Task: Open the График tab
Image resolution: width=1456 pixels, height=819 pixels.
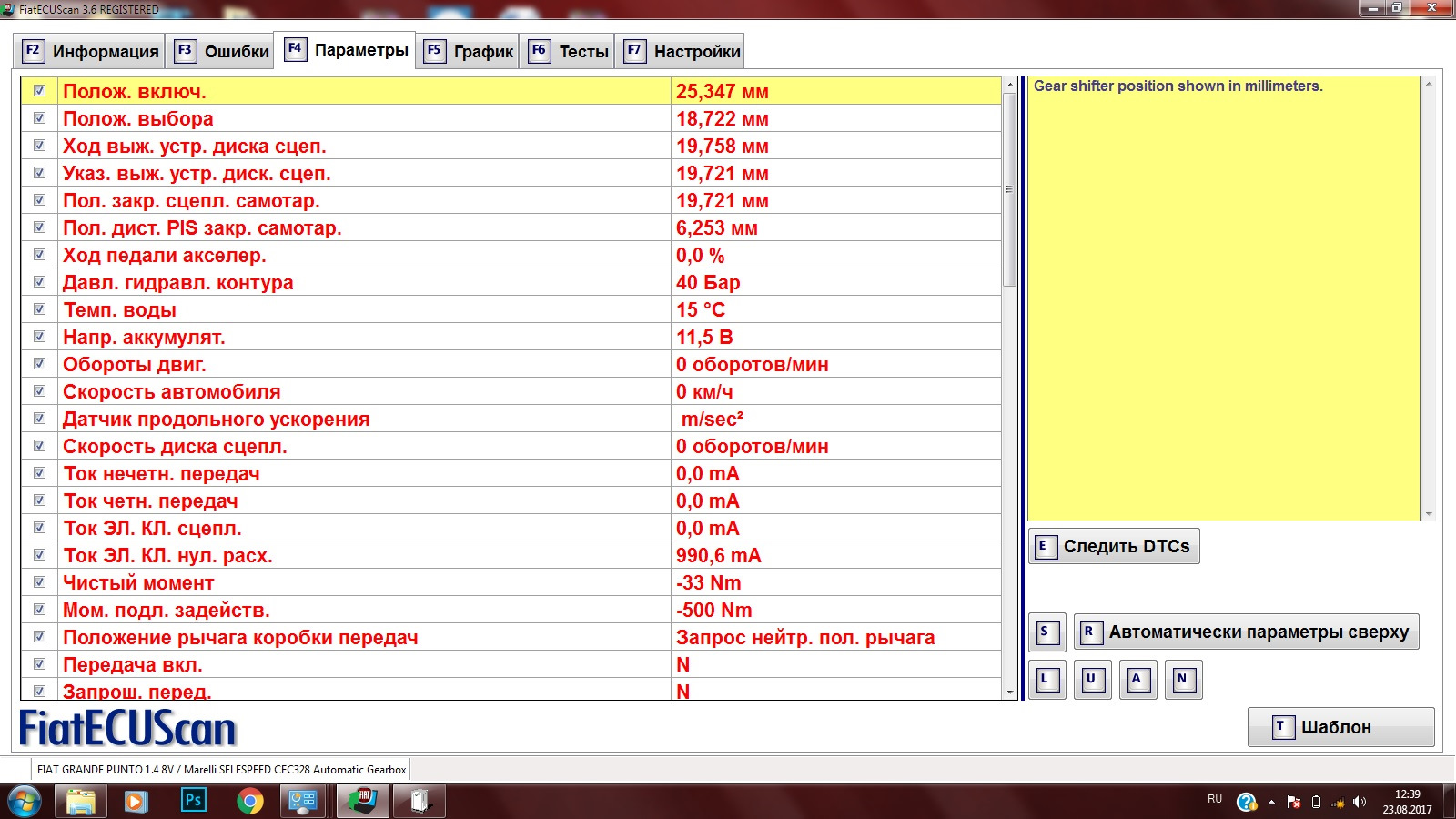Action: click(x=469, y=51)
